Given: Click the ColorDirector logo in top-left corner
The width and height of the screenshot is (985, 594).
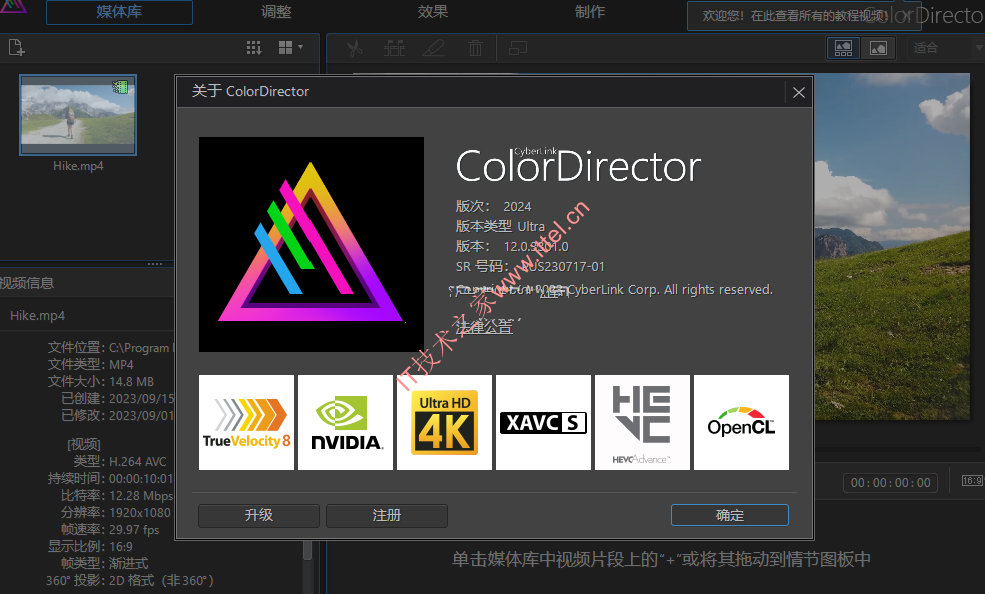Looking at the screenshot, I should tap(13, 7).
